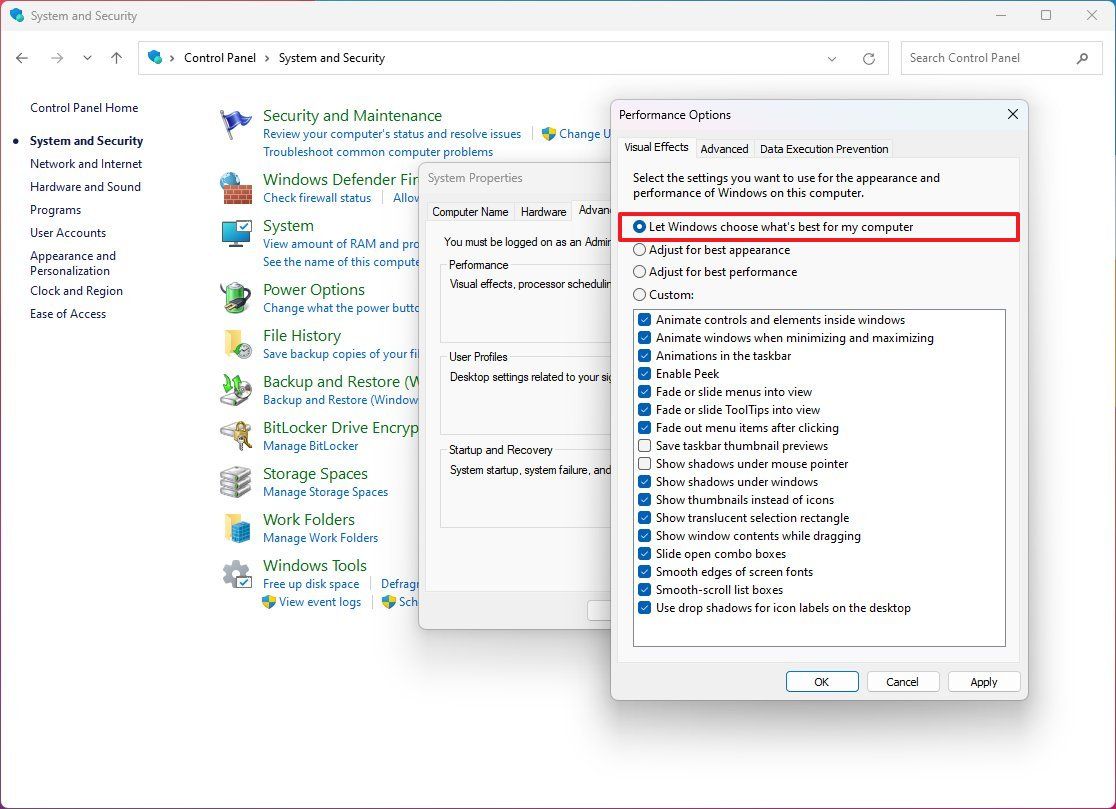Open the address bar dropdown arrow
Image resolution: width=1116 pixels, height=809 pixels.
pyautogui.click(x=832, y=58)
